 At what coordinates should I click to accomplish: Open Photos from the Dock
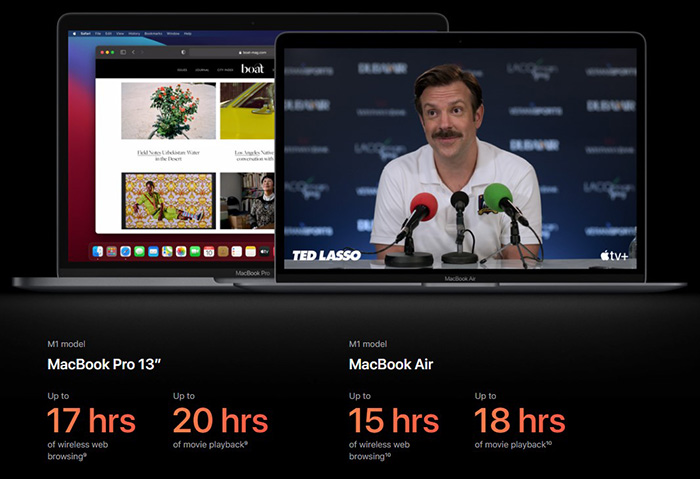181,251
